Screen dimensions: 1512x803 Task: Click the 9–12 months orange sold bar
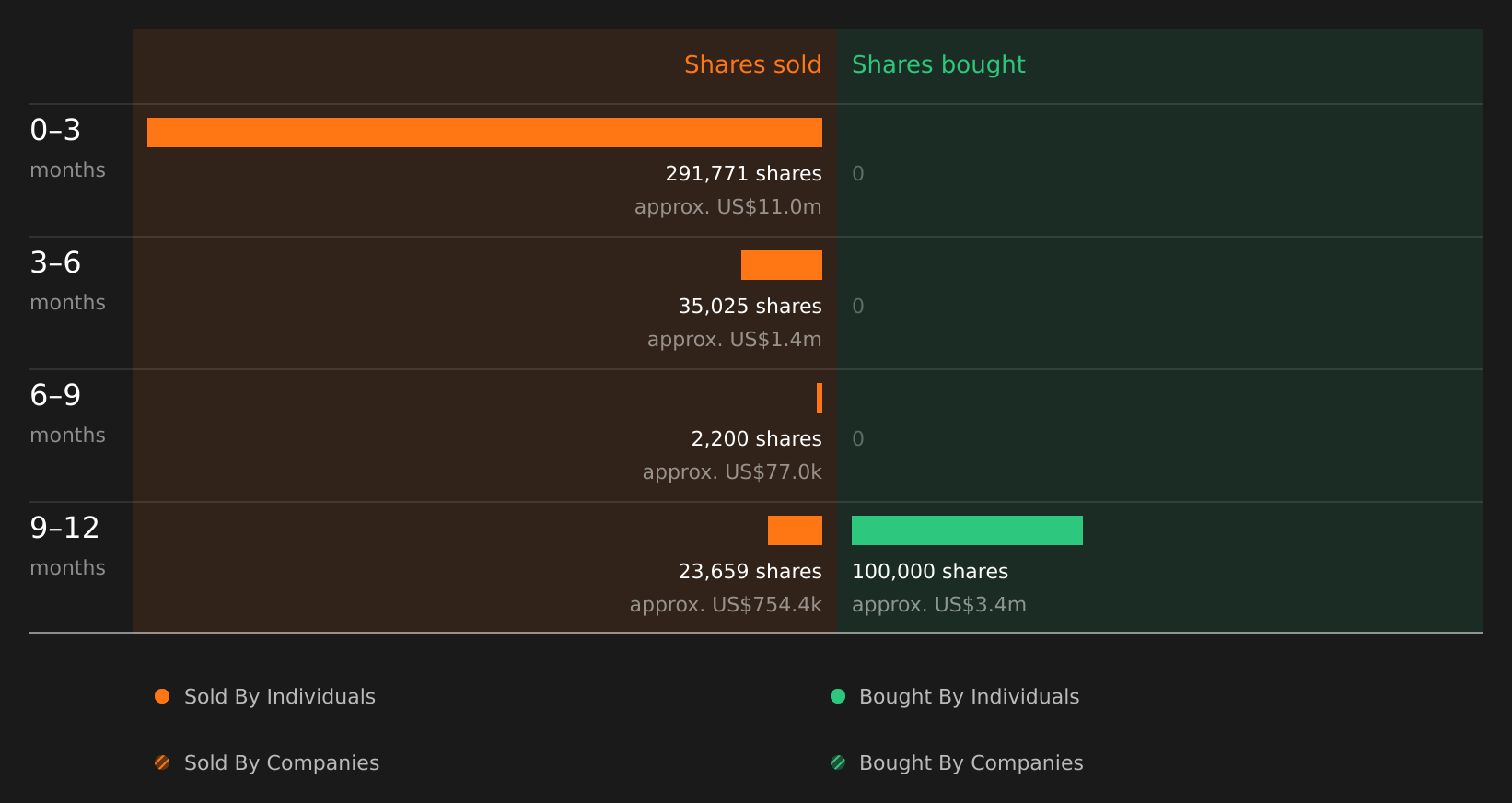(795, 530)
